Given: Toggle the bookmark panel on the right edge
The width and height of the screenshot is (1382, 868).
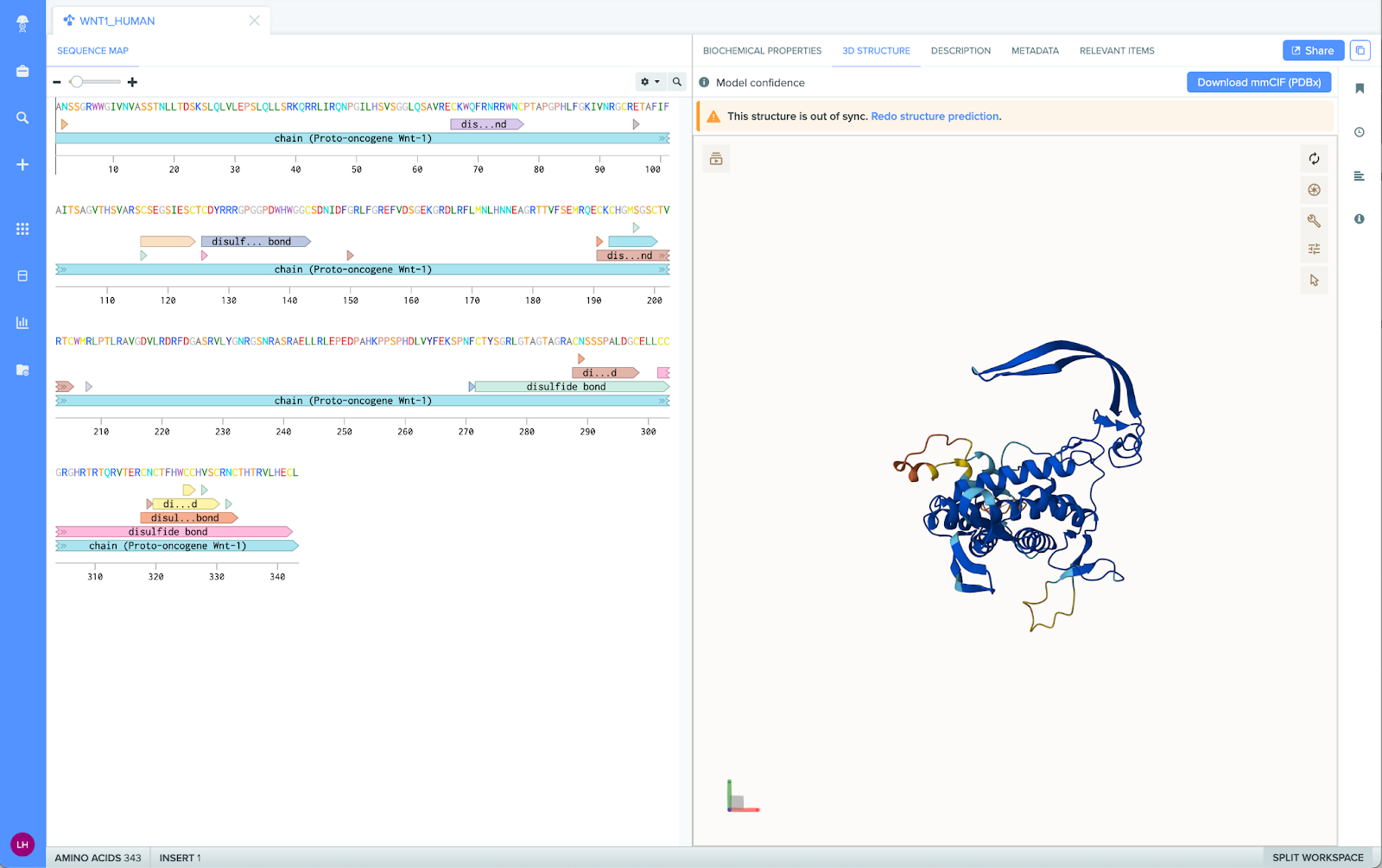Looking at the screenshot, I should [x=1359, y=88].
